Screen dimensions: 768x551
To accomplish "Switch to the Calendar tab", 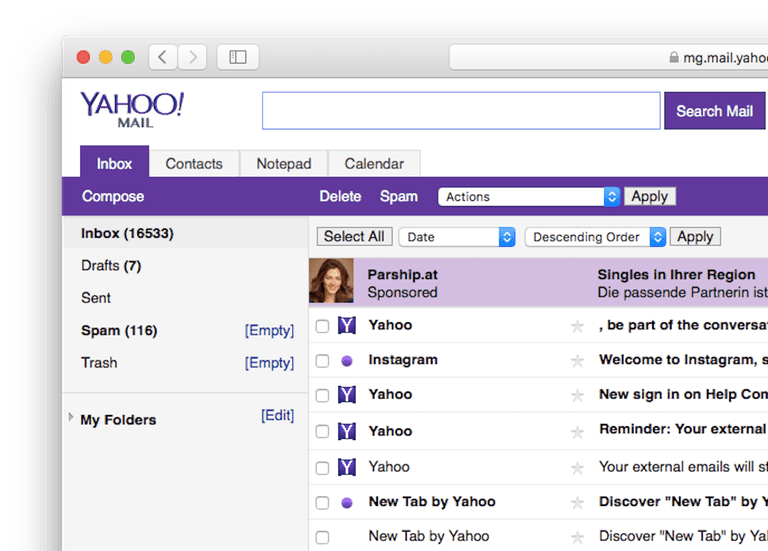I will (x=374, y=164).
